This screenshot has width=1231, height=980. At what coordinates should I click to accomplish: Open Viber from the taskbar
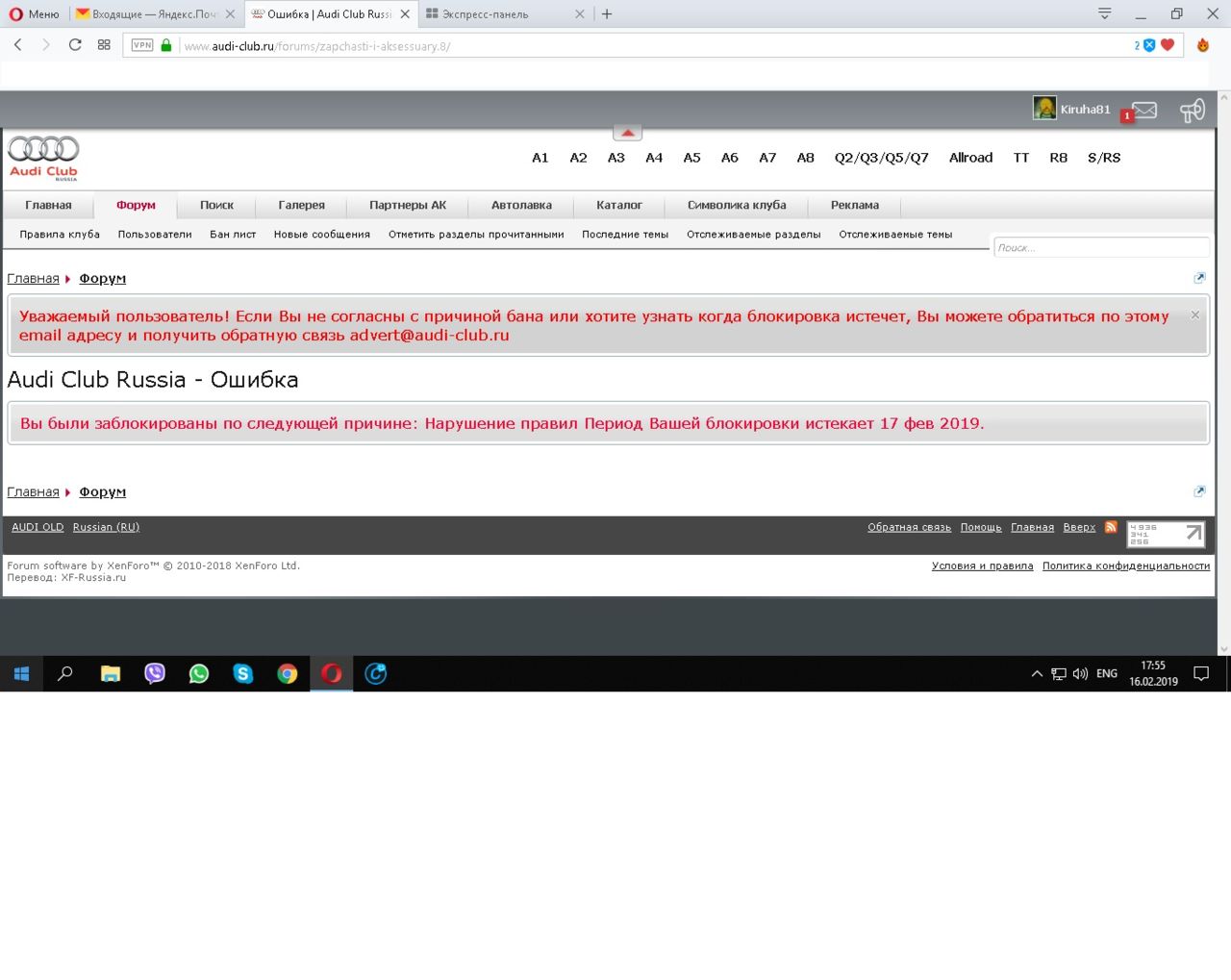[x=155, y=673]
